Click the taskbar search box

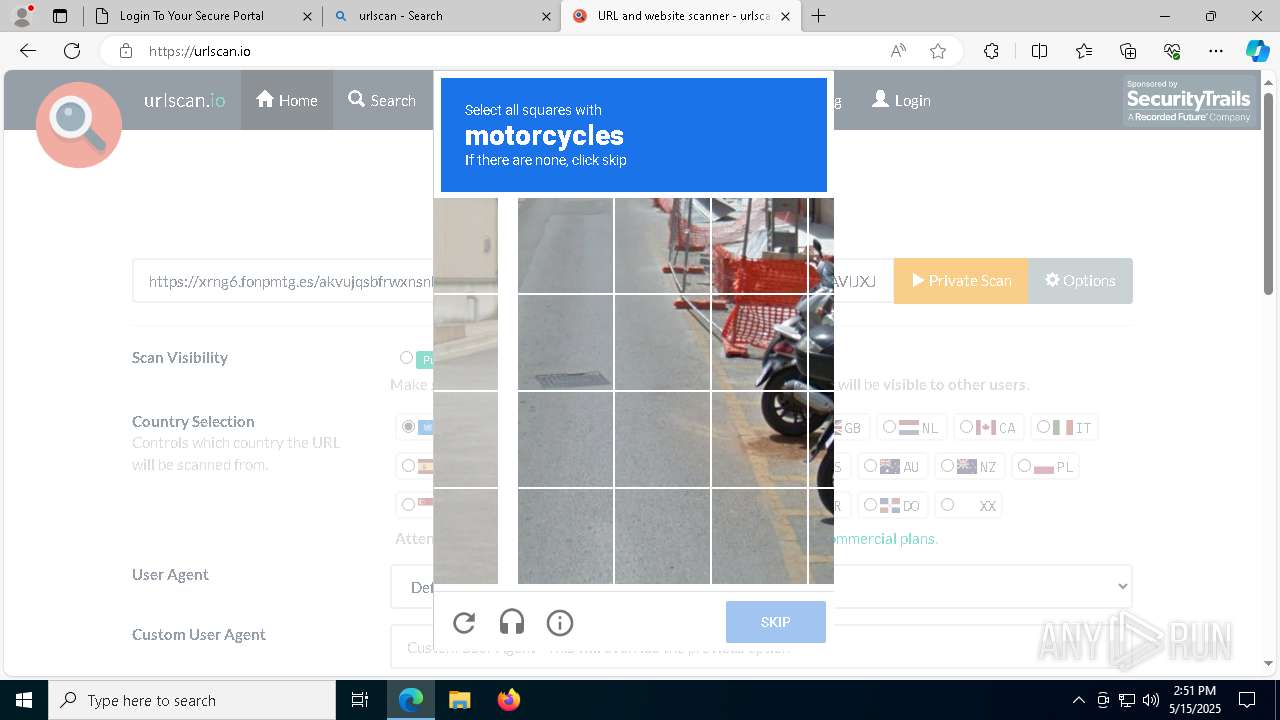pyautogui.click(x=192, y=700)
